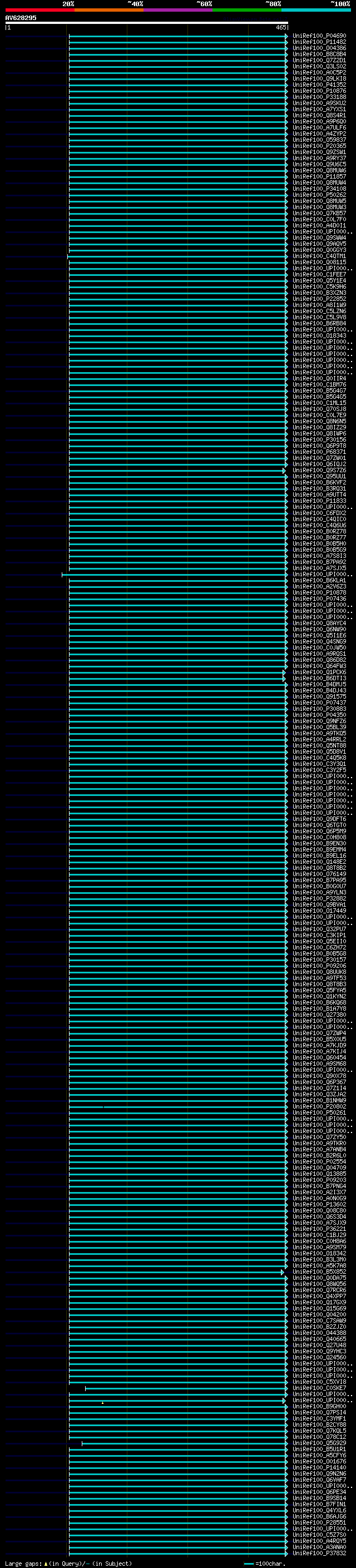Image resolution: width=356 pixels, height=1568 pixels.
Task: Click the query end position 465
Action: click(280, 27)
